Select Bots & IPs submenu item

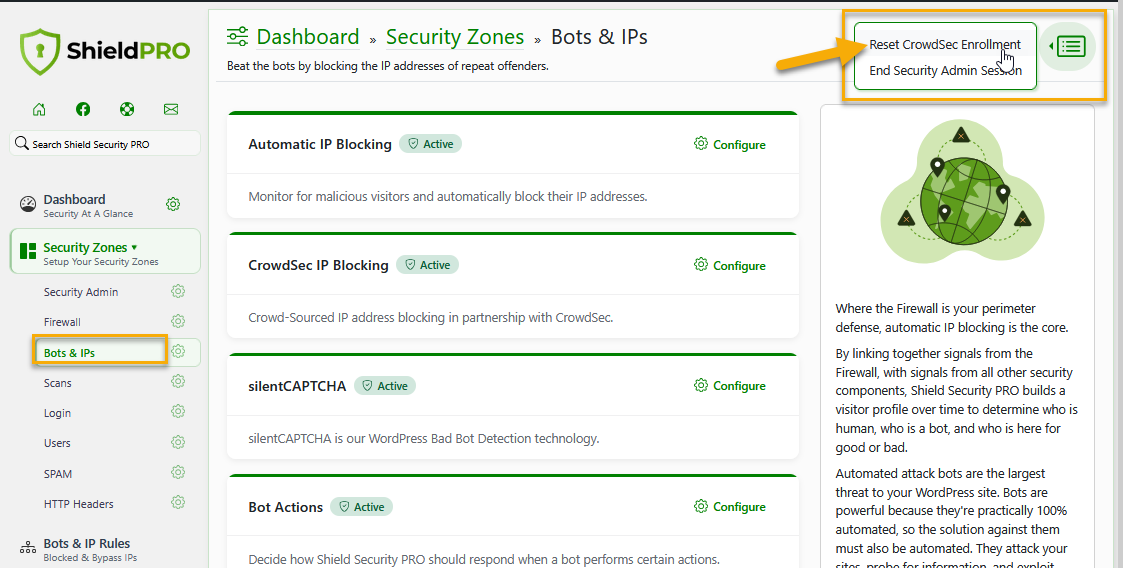[69, 352]
